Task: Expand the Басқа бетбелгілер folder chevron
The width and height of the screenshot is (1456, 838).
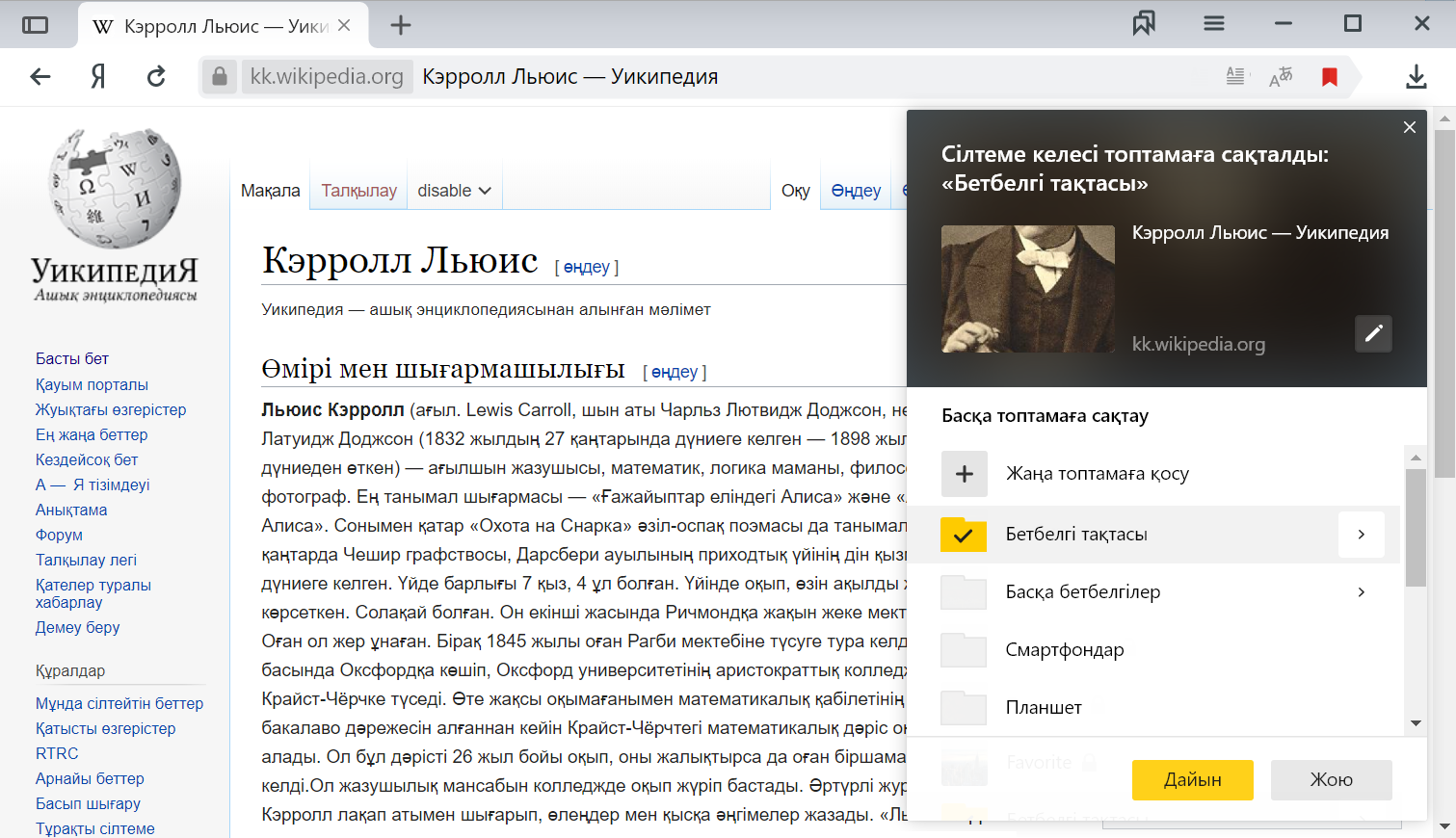Action: (x=1362, y=592)
